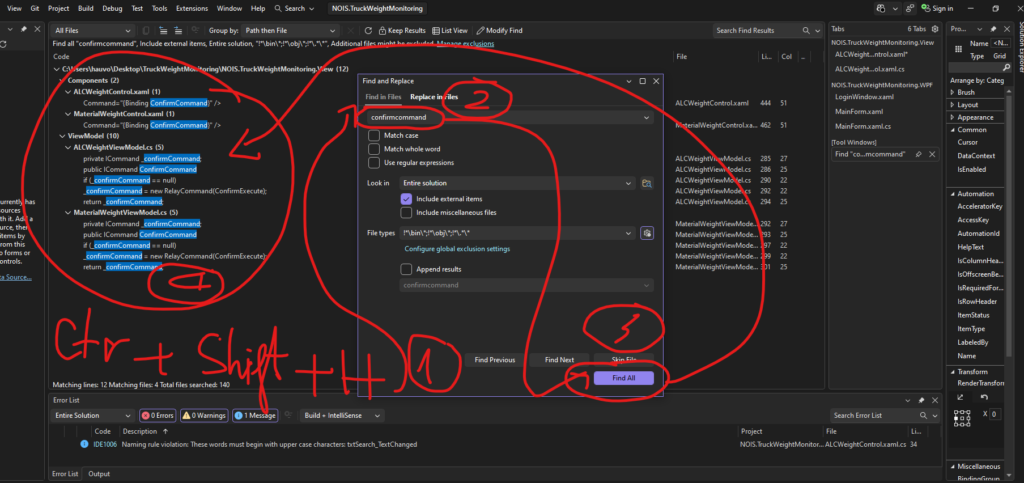
Task: Select the Output tab at bottom
Action: tap(100, 474)
